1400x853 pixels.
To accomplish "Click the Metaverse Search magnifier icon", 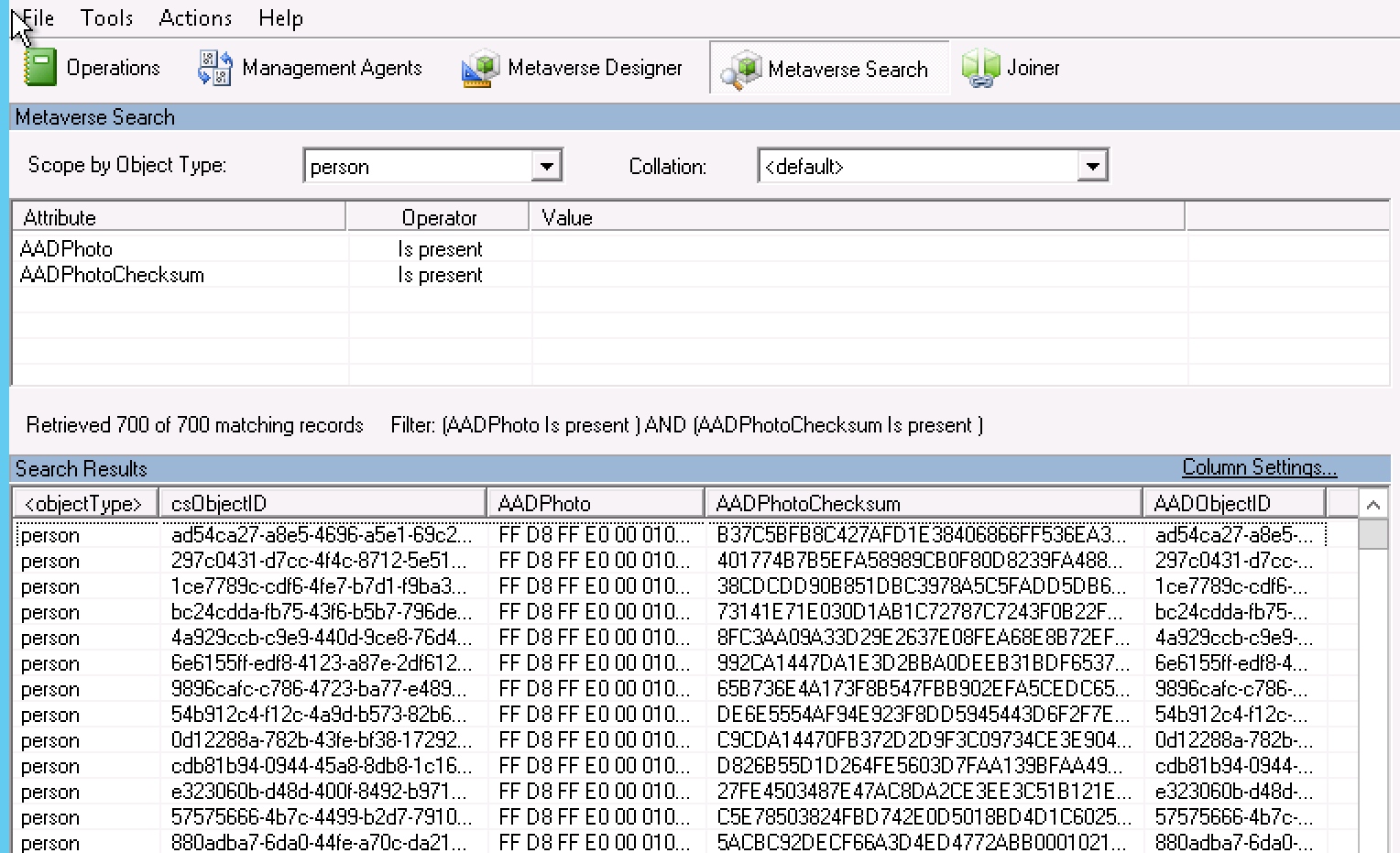I will (740, 67).
